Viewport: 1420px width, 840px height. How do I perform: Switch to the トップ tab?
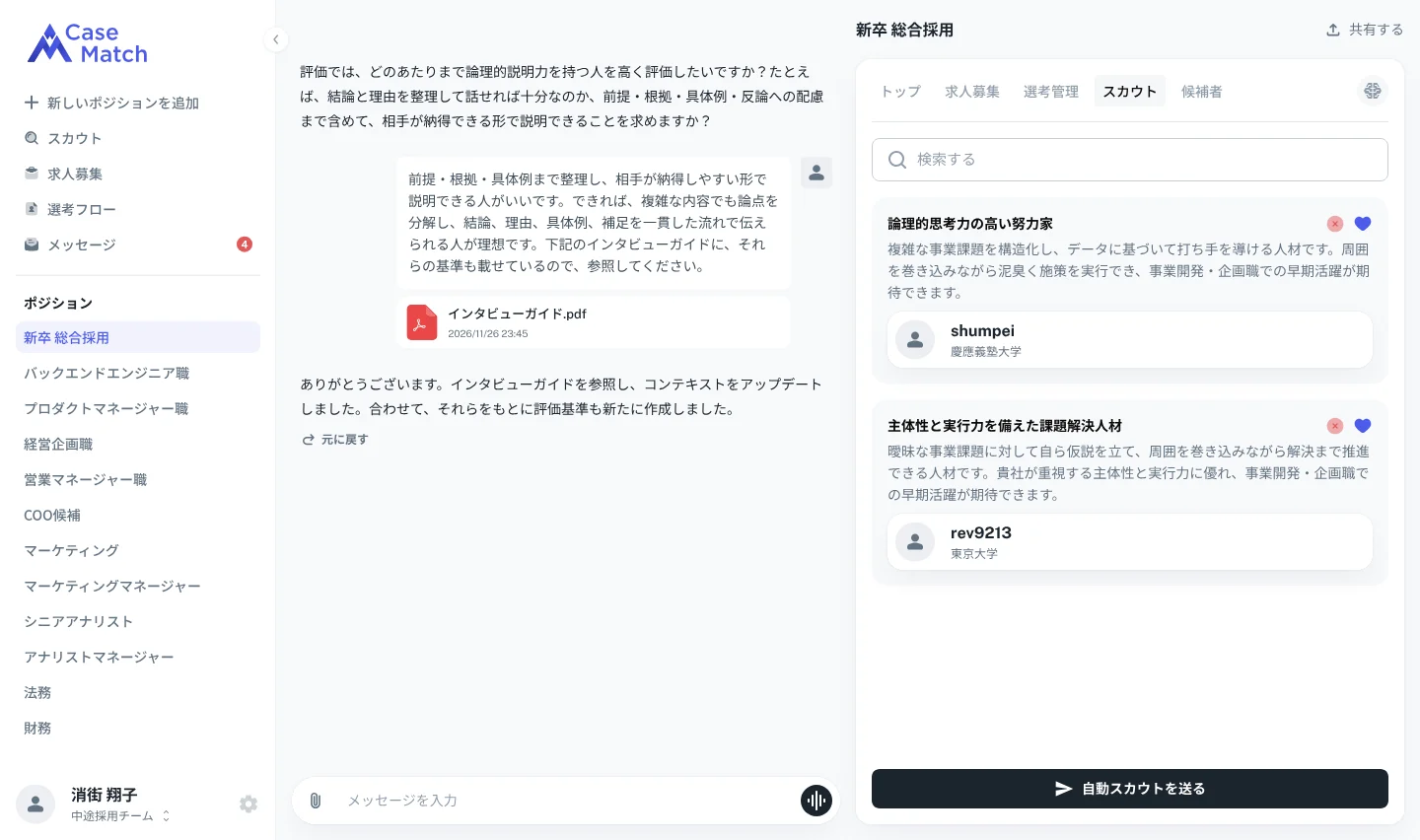point(900,91)
